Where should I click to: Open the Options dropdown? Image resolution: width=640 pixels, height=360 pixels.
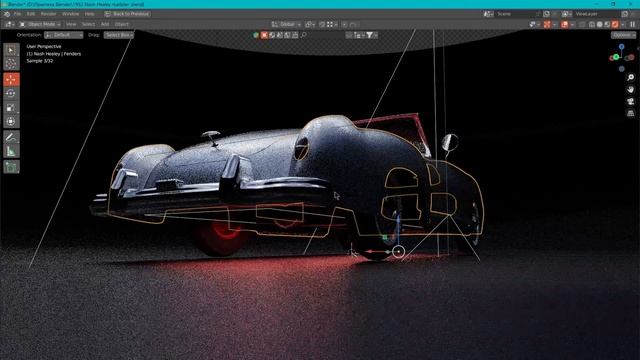tap(623, 35)
